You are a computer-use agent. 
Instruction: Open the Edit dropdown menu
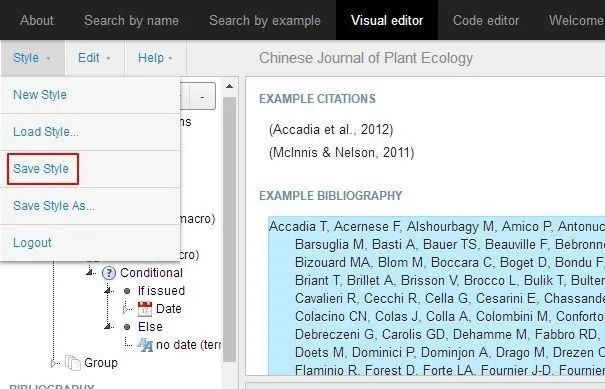[95, 58]
